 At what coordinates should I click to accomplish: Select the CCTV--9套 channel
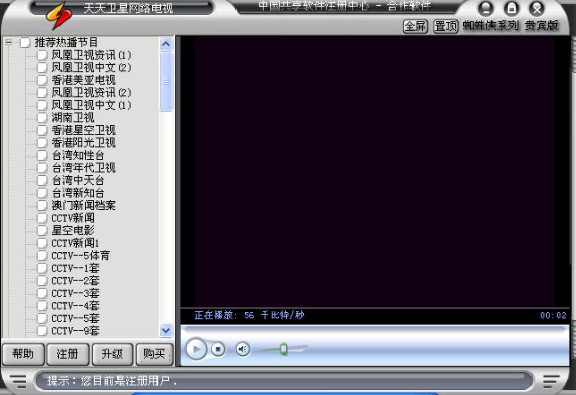pyautogui.click(x=75, y=331)
